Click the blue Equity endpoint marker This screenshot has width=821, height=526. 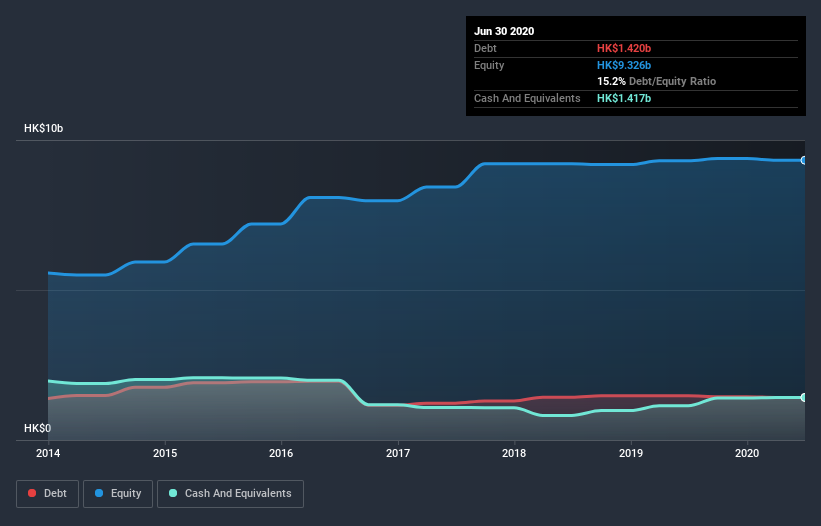click(804, 160)
